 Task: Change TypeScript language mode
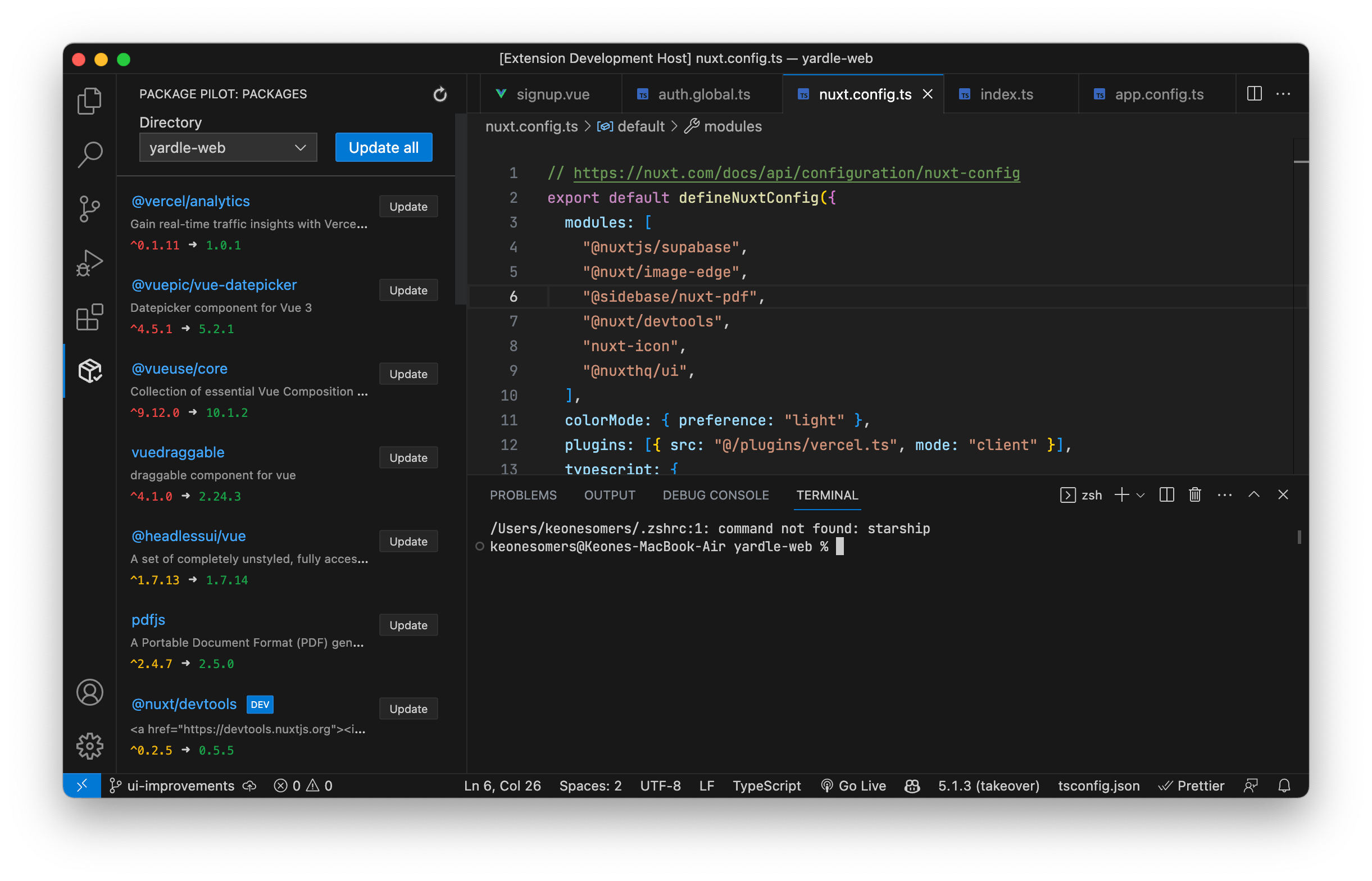(x=766, y=786)
